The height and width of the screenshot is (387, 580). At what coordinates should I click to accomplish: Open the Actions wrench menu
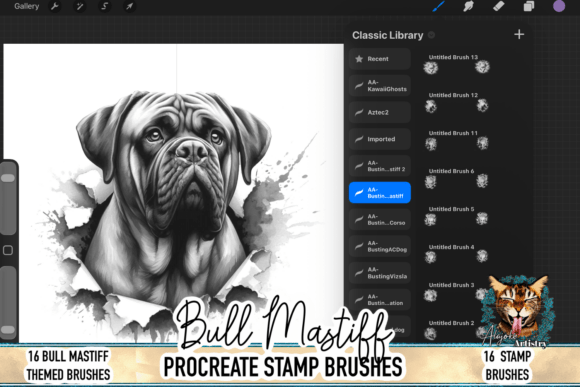(x=55, y=6)
